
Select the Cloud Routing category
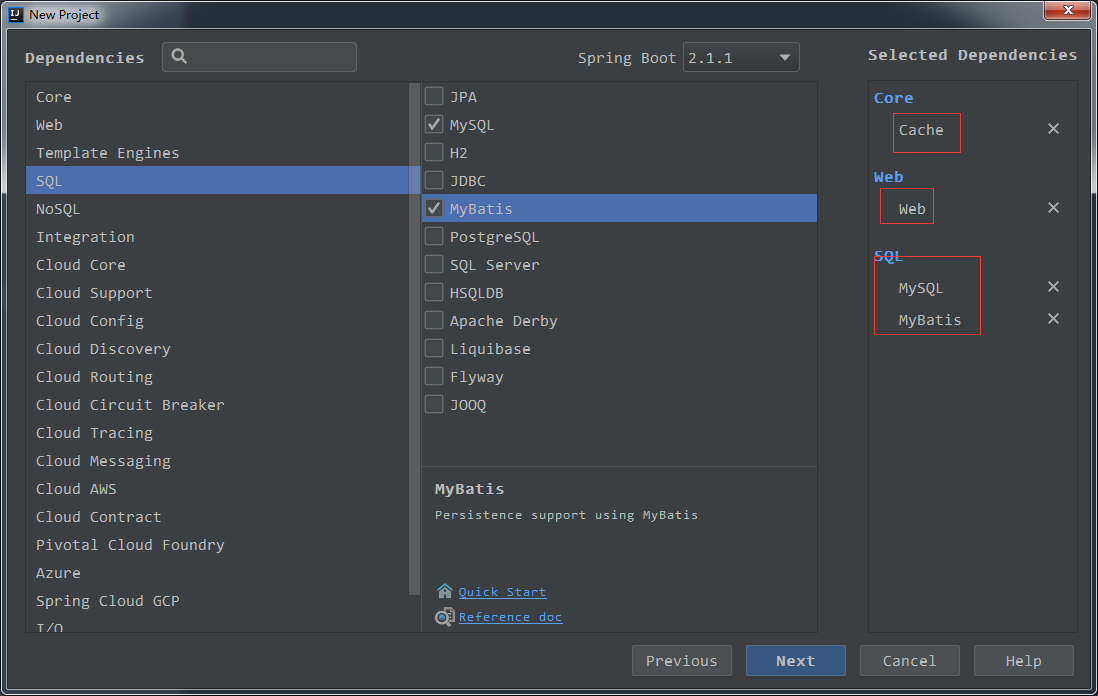point(217,377)
